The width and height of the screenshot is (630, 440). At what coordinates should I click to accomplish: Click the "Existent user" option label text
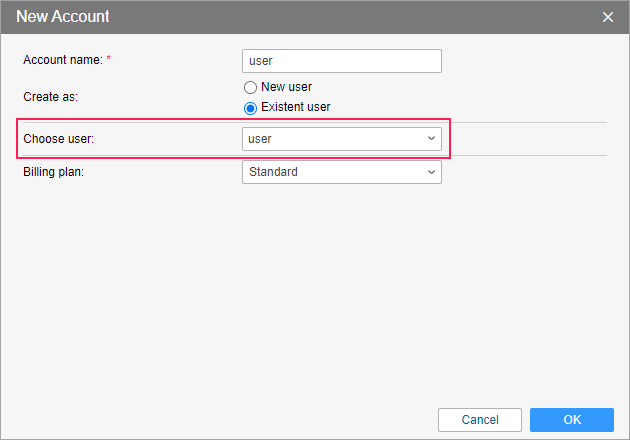(295, 107)
